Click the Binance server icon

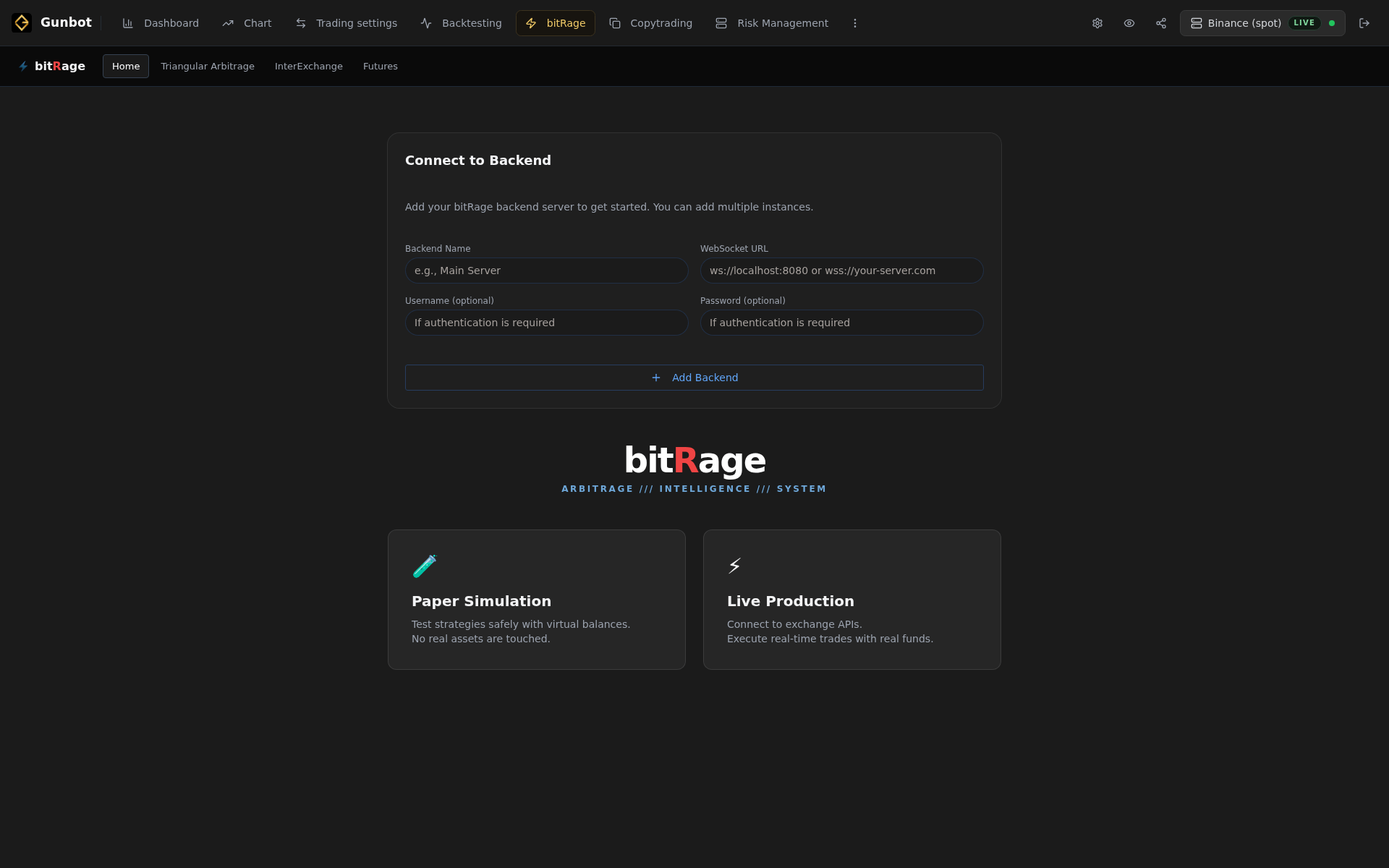pyautogui.click(x=1197, y=23)
